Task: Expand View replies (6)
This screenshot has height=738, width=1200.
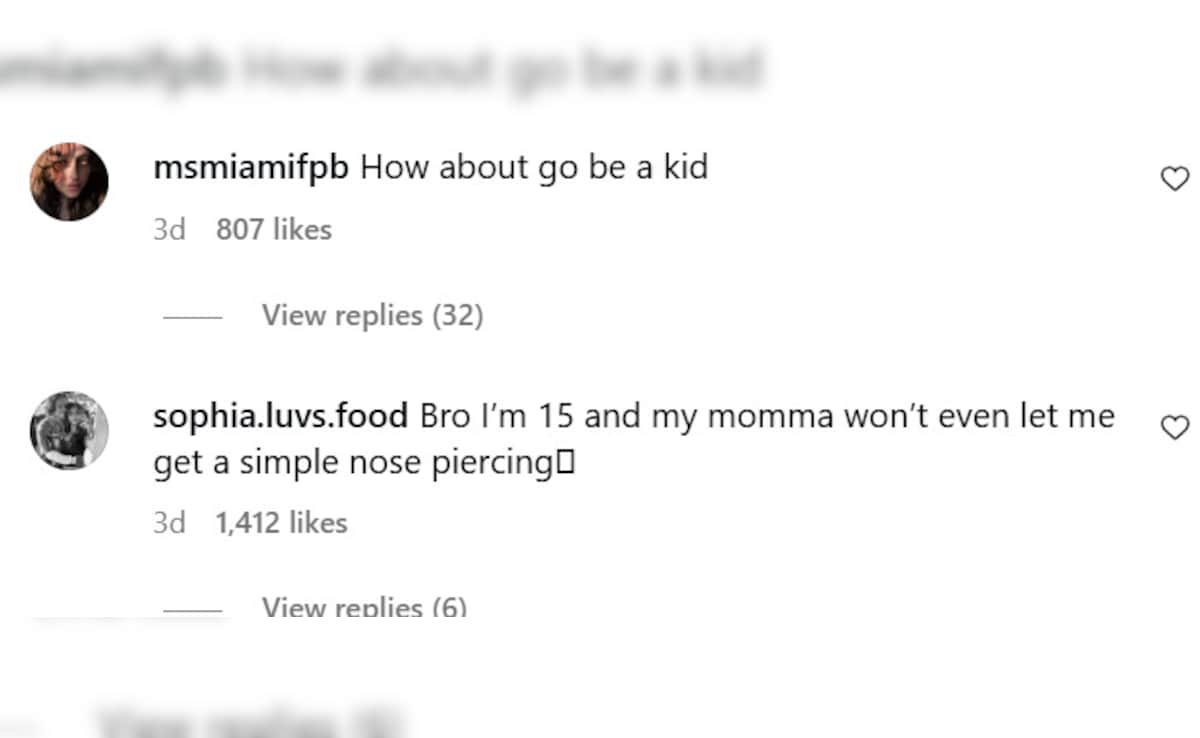Action: 364,606
